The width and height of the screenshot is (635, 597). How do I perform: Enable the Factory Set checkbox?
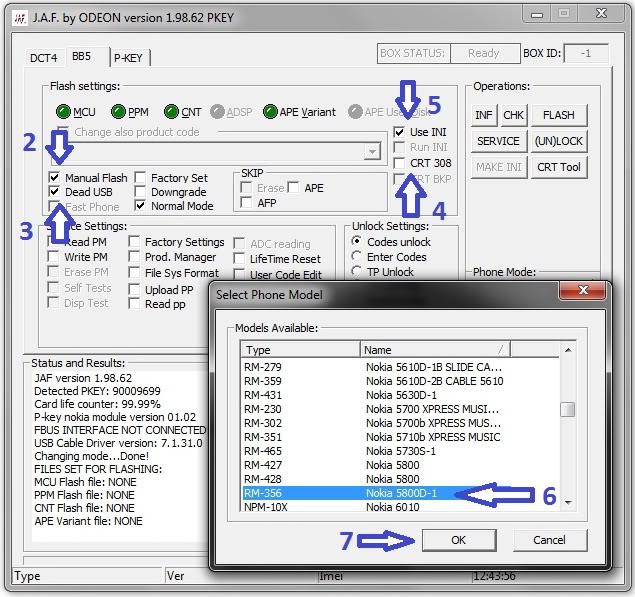pos(140,177)
